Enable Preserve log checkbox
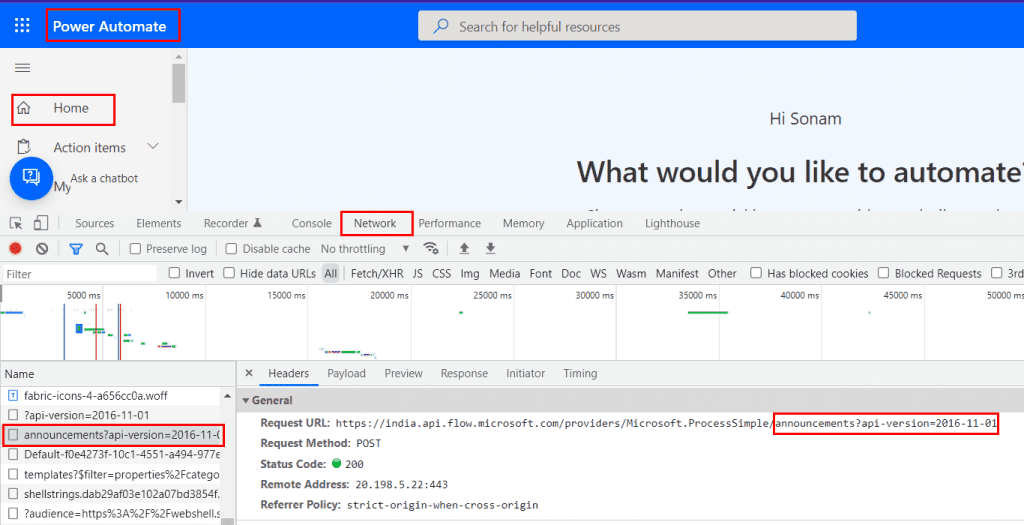The image size is (1024, 525). pyautogui.click(x=135, y=249)
